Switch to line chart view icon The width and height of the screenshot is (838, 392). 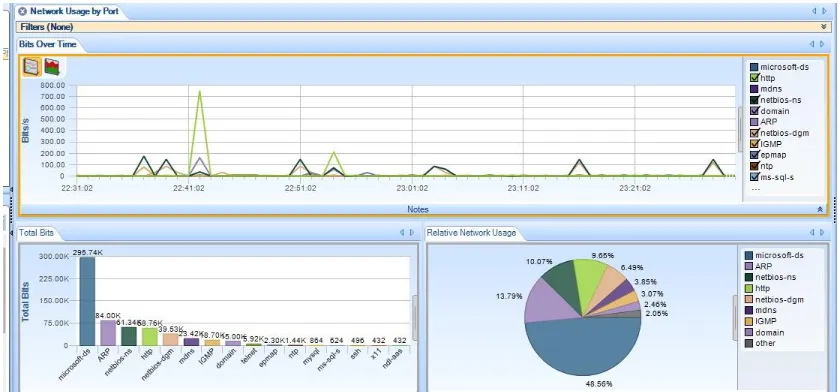32,67
